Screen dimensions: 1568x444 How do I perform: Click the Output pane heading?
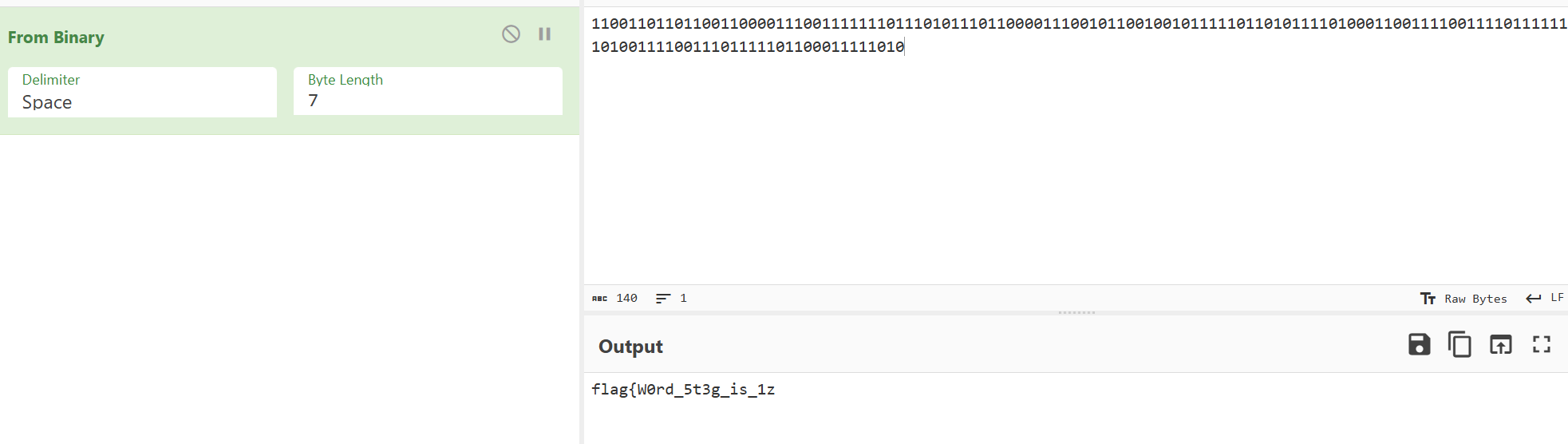point(630,347)
